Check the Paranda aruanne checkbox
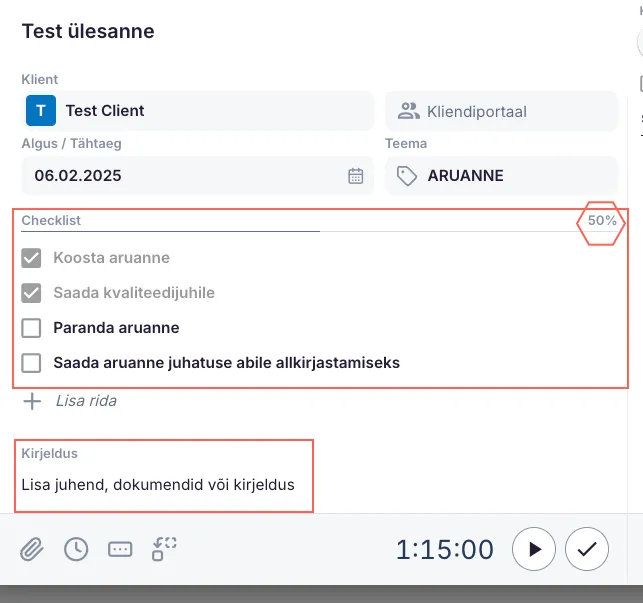The height and width of the screenshot is (603, 643). click(x=32, y=328)
